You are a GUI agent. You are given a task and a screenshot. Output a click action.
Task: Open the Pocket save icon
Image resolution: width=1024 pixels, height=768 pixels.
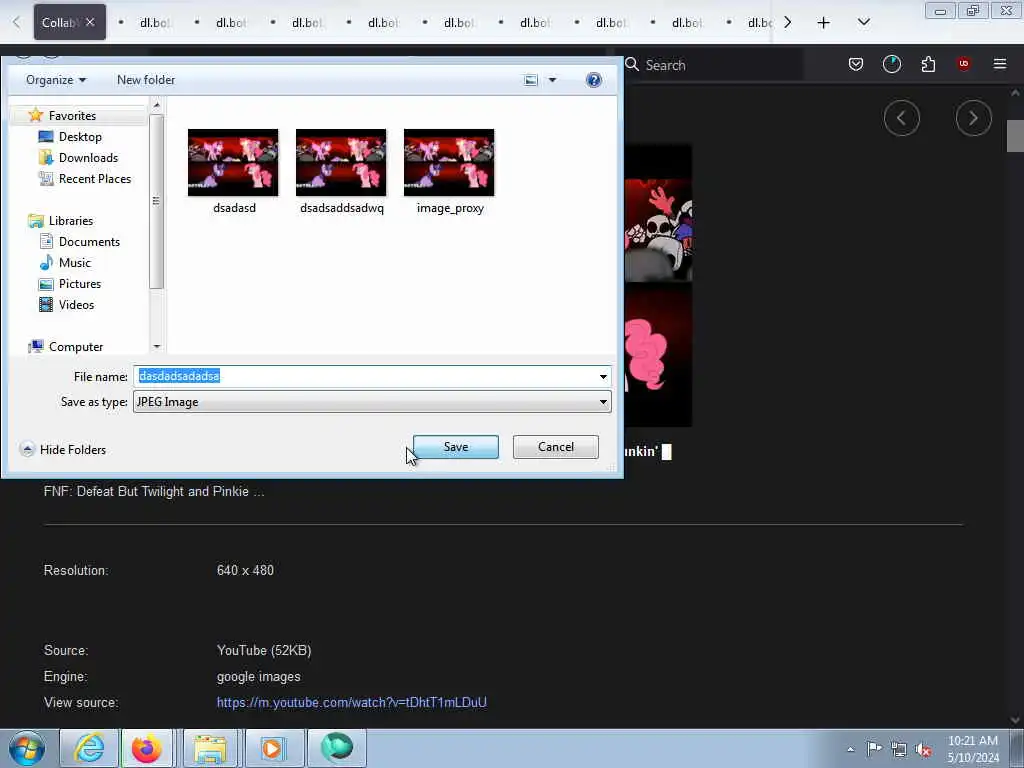point(856,64)
